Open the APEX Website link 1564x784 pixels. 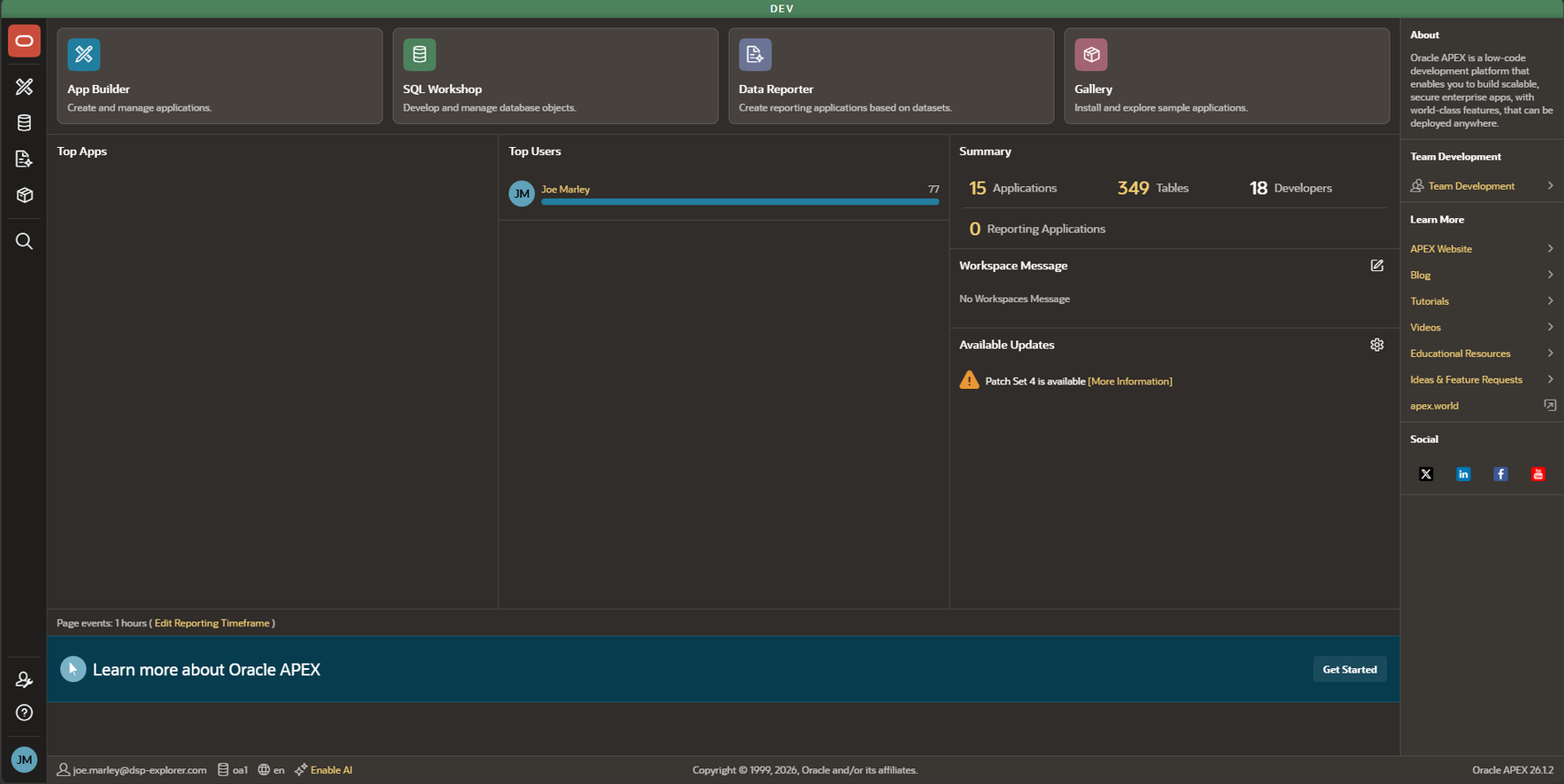click(1441, 249)
